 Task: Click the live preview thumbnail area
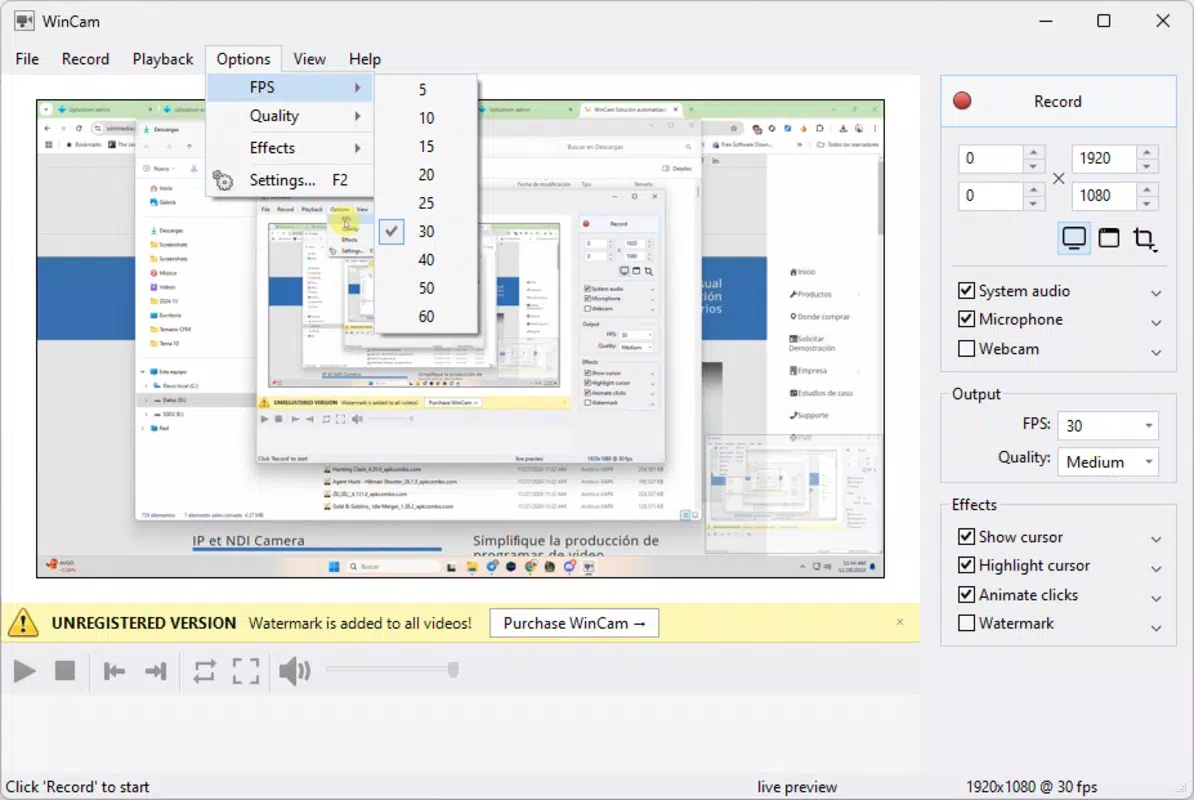pyautogui.click(x=460, y=338)
